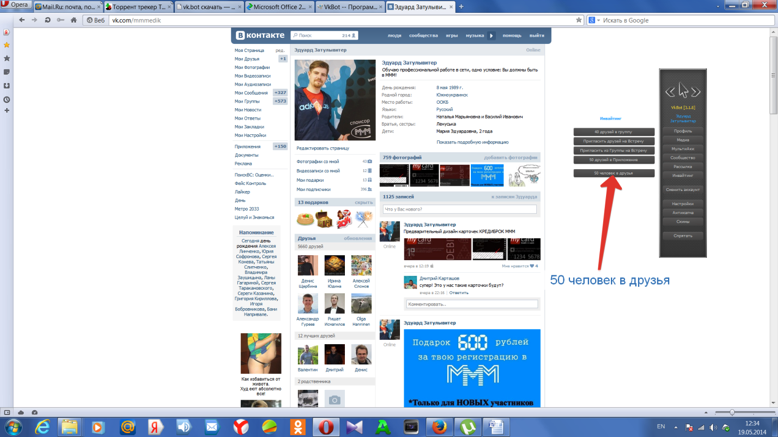
Task: Click the VkBot Рассылка menu button
Action: (x=683, y=167)
